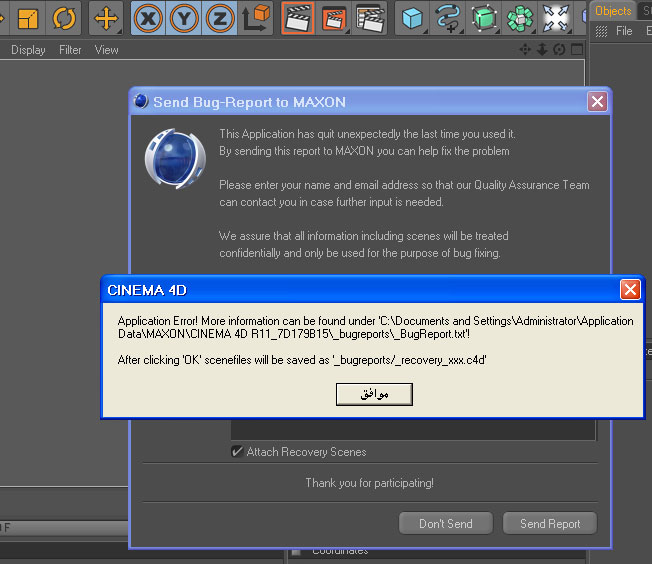This screenshot has height=564, width=652.
Task: Click the Don't Send button
Action: tap(446, 523)
